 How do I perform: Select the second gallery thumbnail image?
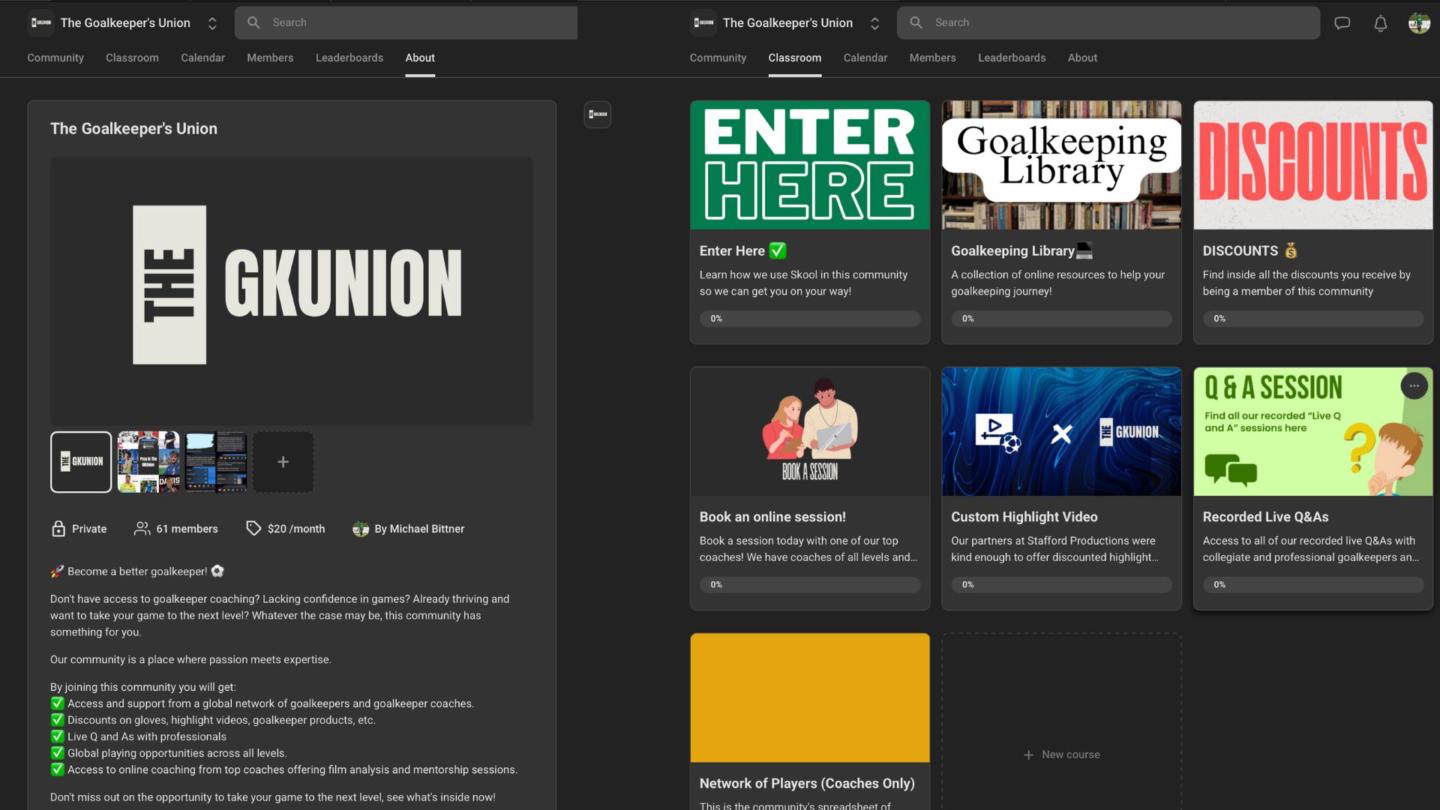click(149, 462)
